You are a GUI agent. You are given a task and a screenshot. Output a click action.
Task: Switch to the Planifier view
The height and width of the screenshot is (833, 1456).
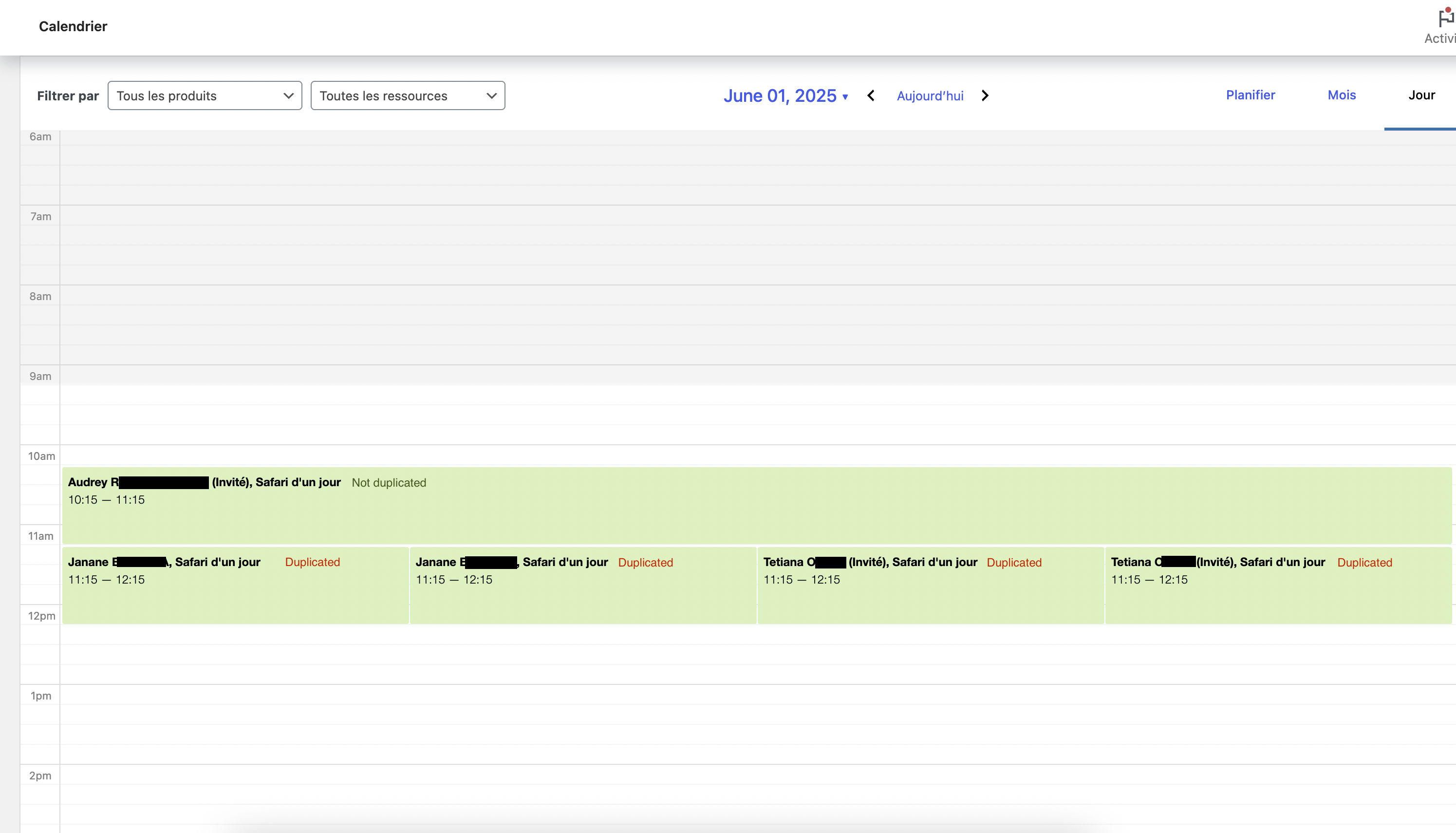pos(1250,95)
